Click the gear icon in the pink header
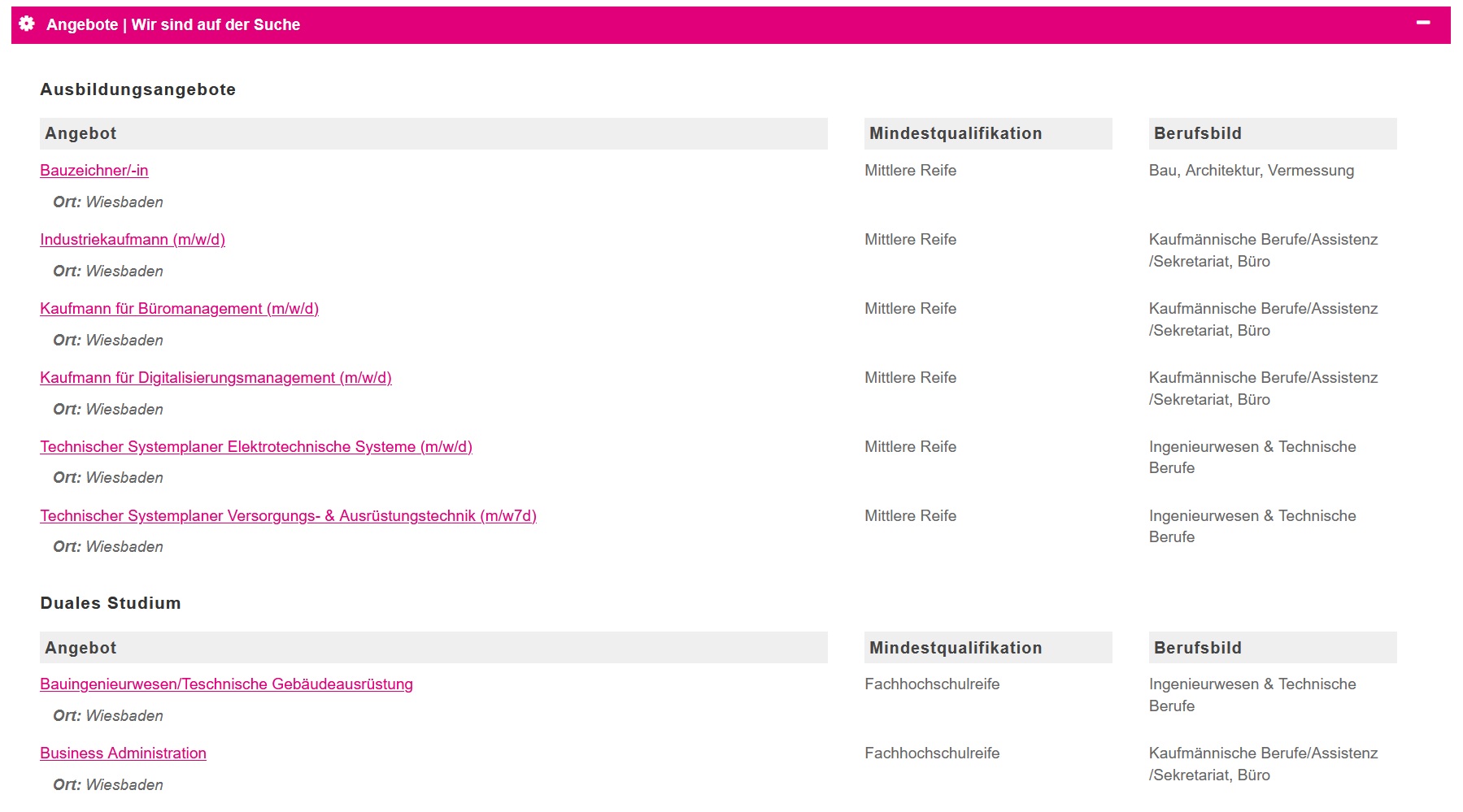This screenshot has height=812, width=1463. coord(26,24)
